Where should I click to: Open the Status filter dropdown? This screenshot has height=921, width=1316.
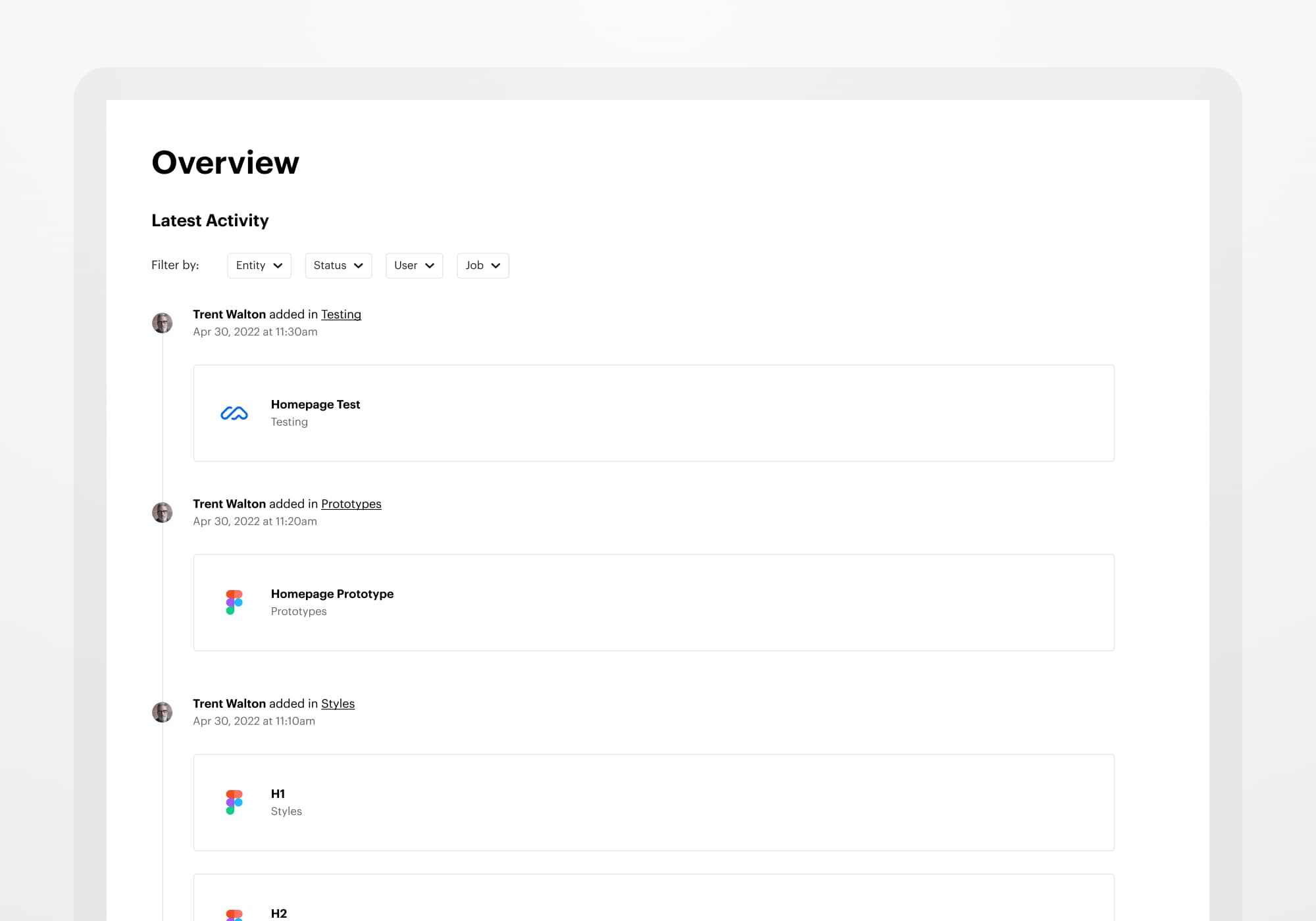pos(338,266)
